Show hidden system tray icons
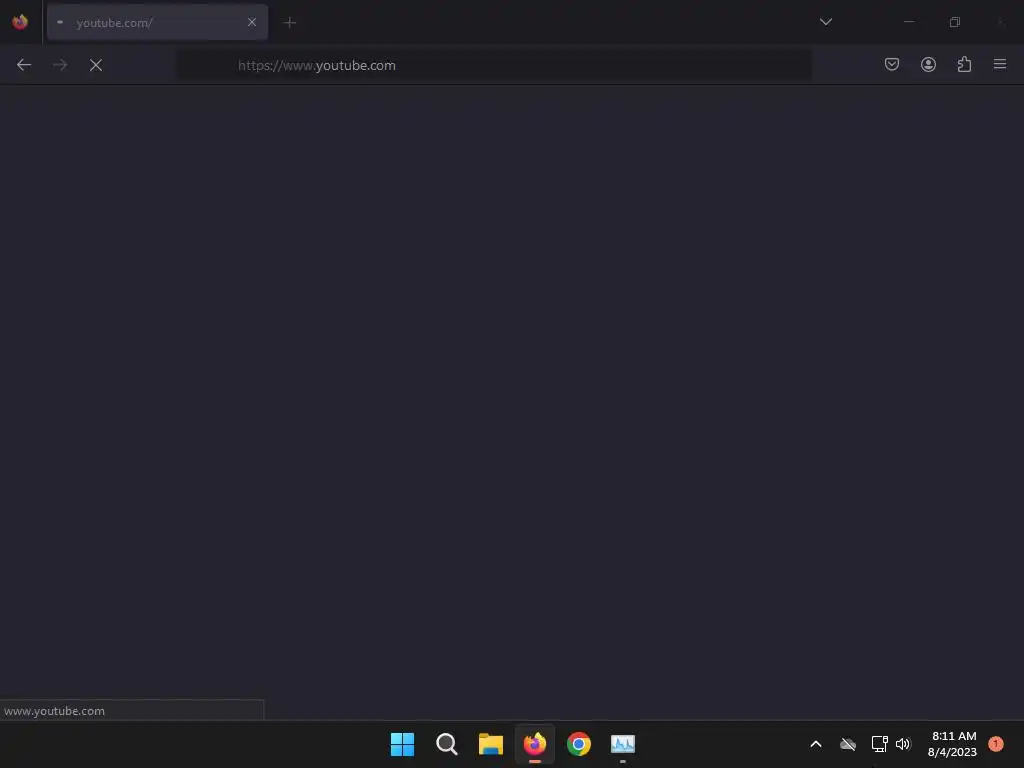The width and height of the screenshot is (1024, 768). click(x=816, y=744)
